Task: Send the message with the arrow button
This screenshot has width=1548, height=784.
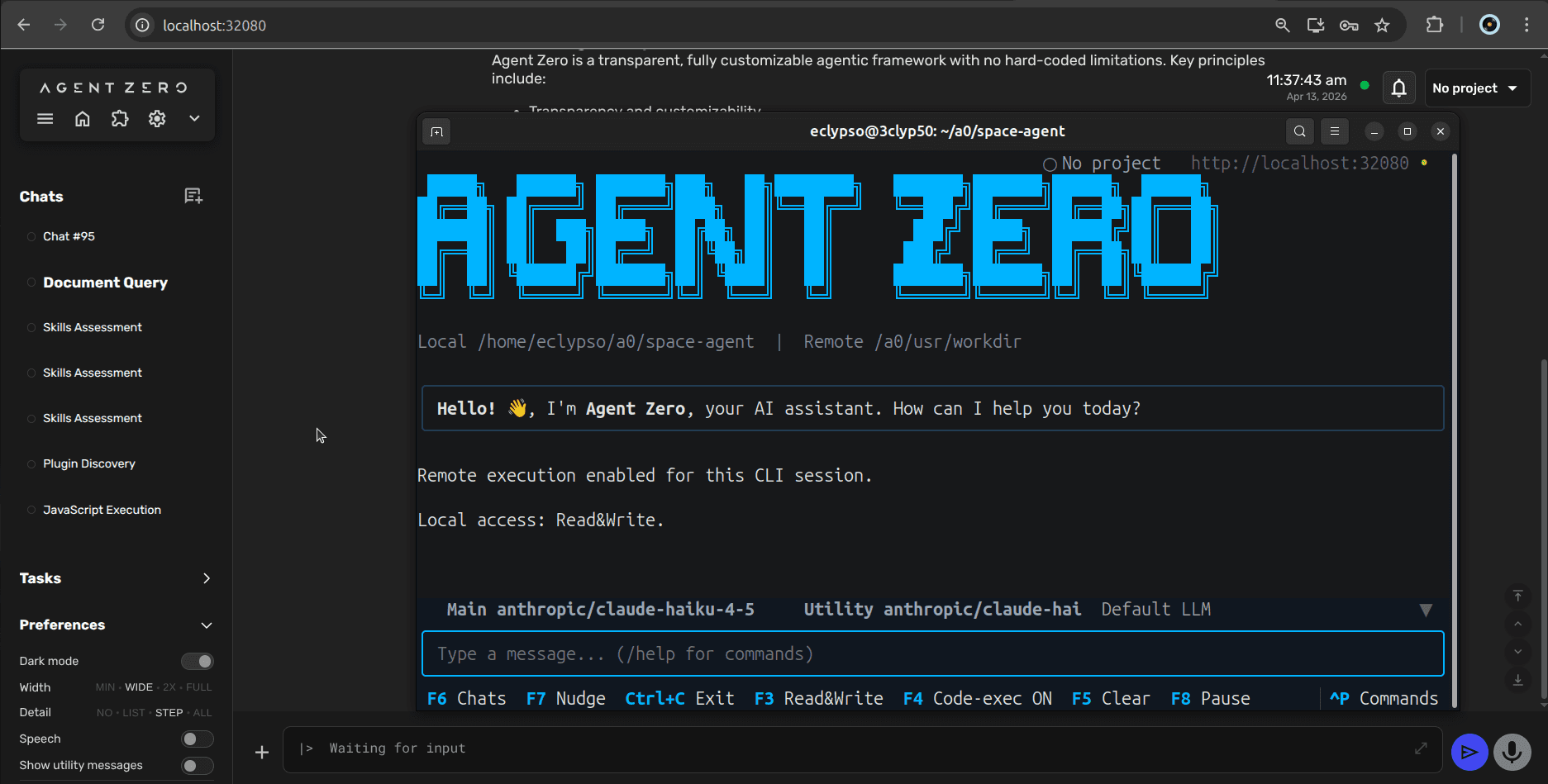Action: pos(1469,752)
